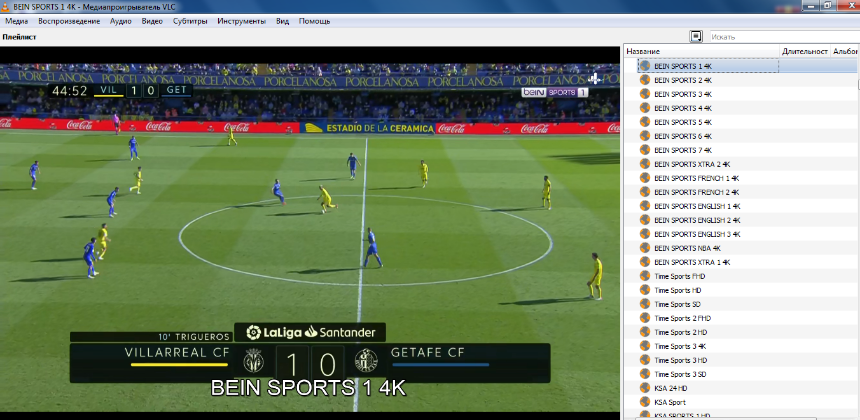860x420 pixels.
Task: Click the stream icon beside BEIN SPORTS 1 4K
Action: [645, 66]
